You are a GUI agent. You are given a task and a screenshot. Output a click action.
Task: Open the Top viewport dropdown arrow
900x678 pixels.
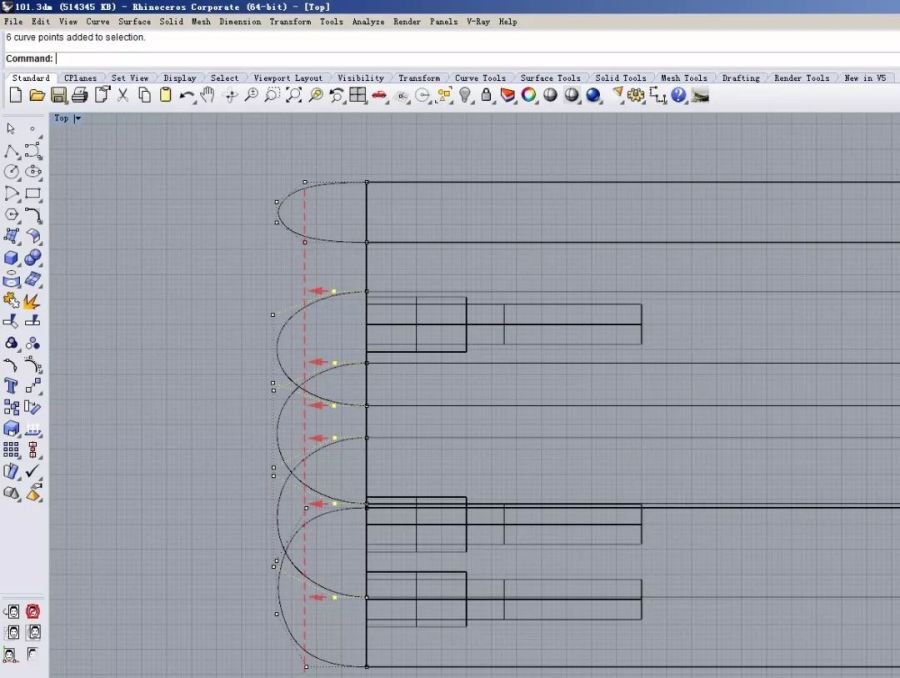(78, 118)
